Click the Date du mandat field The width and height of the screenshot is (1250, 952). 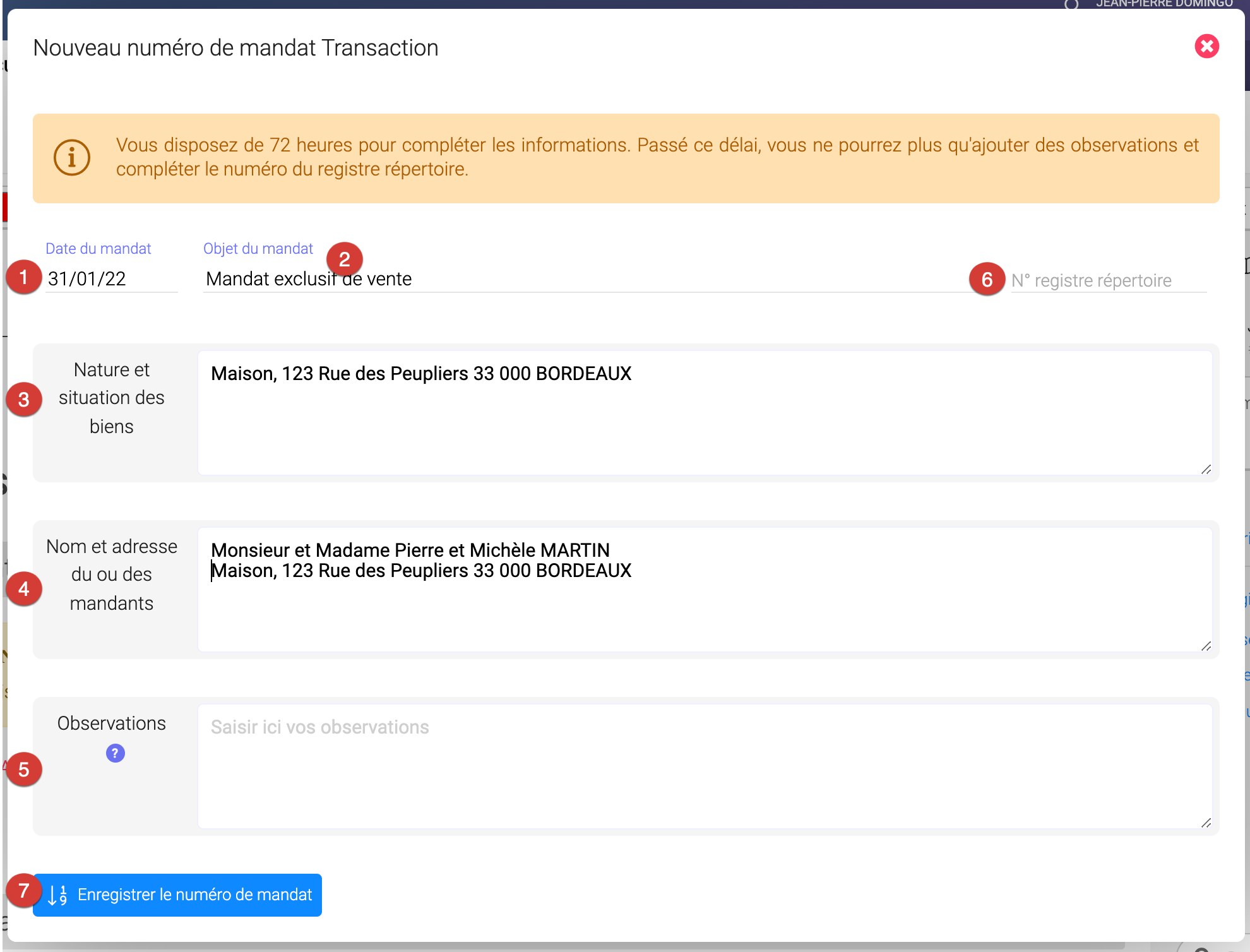point(110,279)
